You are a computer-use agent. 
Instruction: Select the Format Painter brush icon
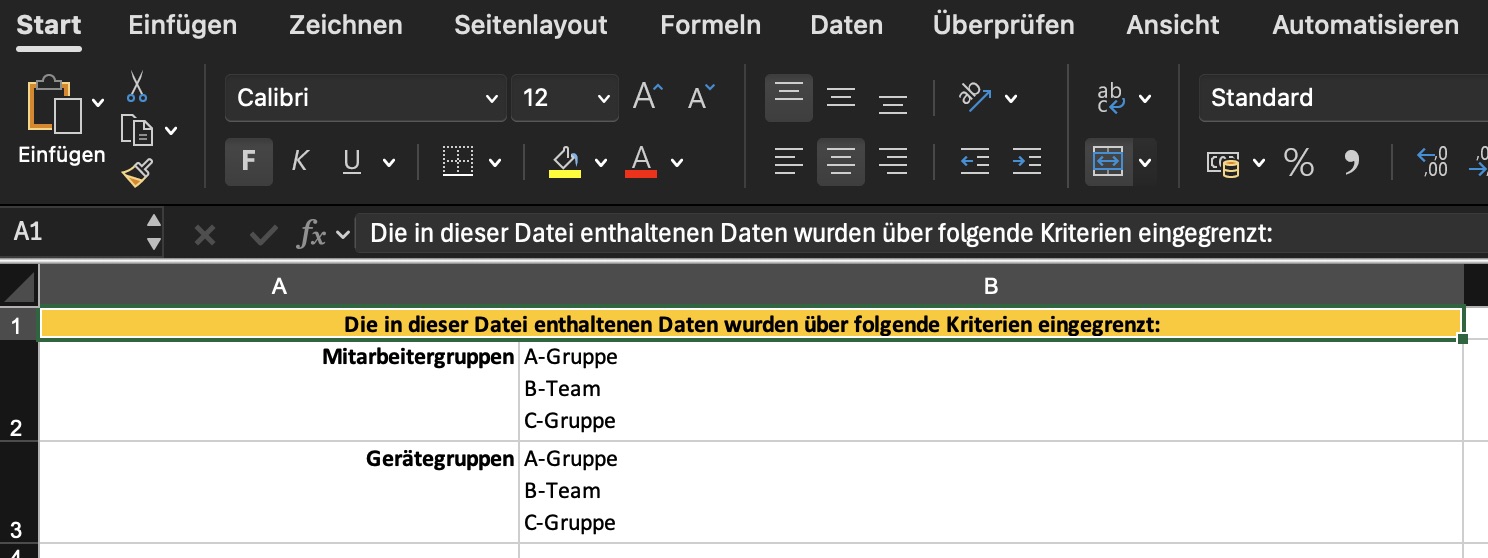pyautogui.click(x=137, y=173)
